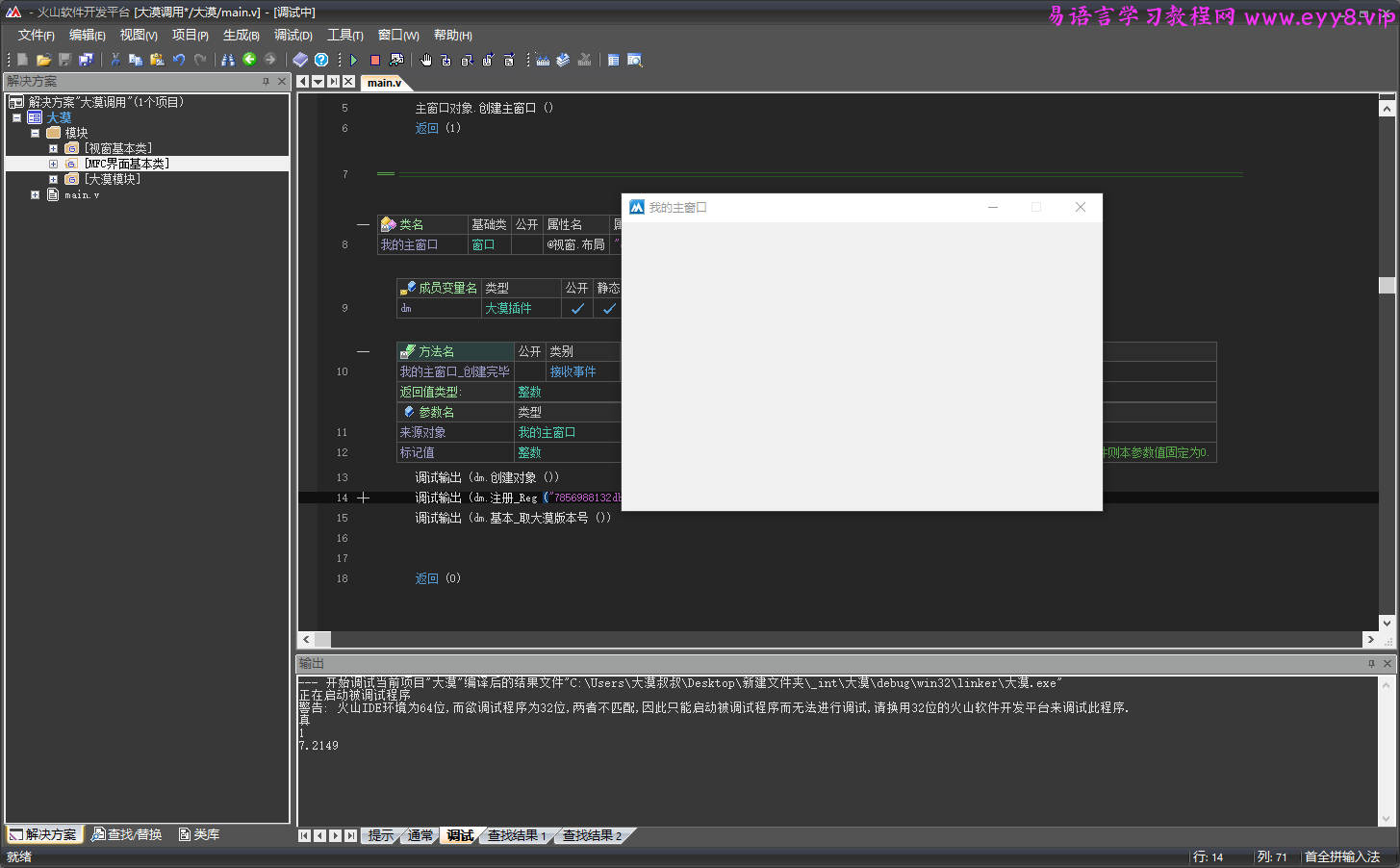This screenshot has width=1400, height=868.
Task: Switch to the 查找结果 2 tab
Action: pyautogui.click(x=592, y=835)
